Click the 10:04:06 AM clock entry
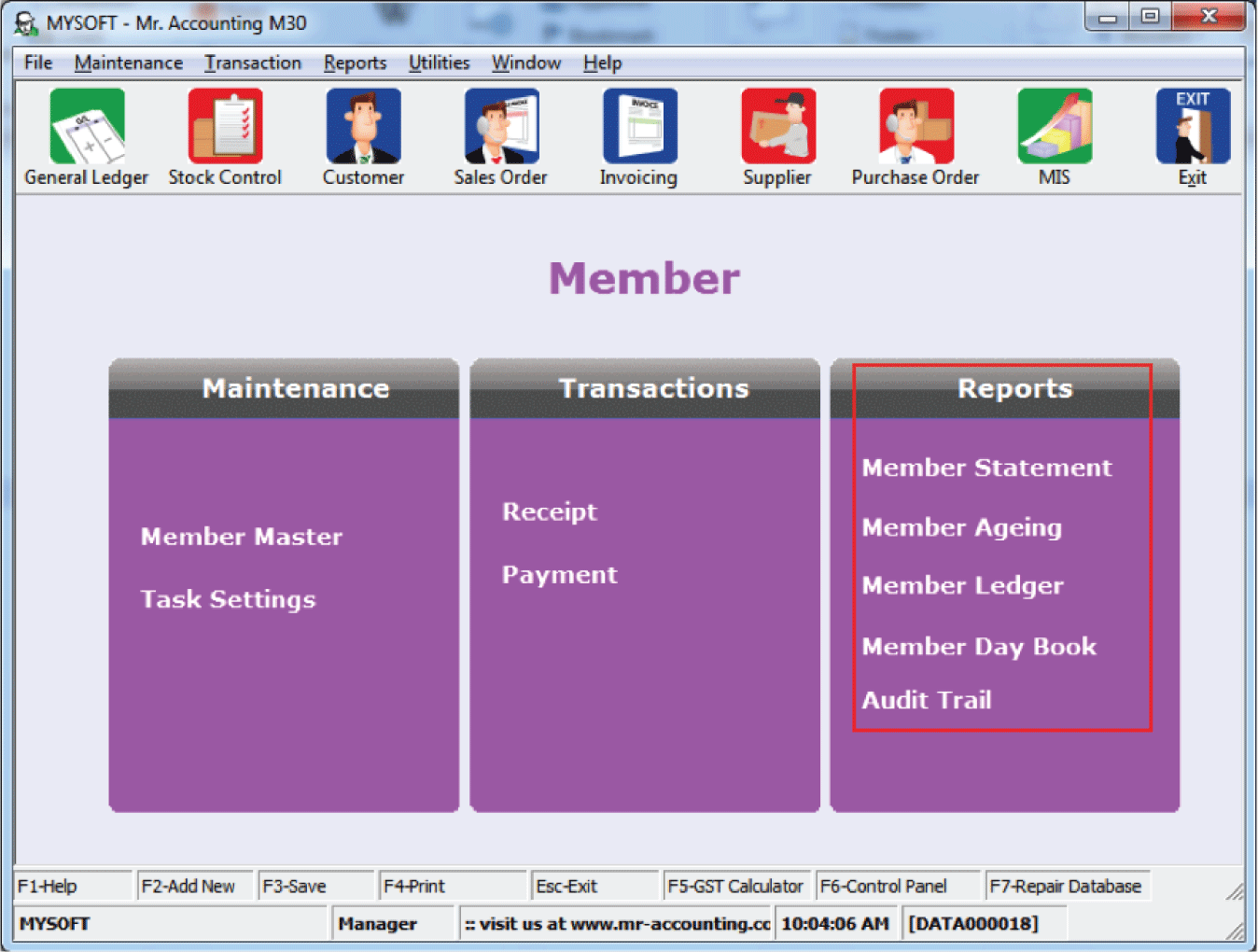Image resolution: width=1258 pixels, height=952 pixels. (x=836, y=923)
